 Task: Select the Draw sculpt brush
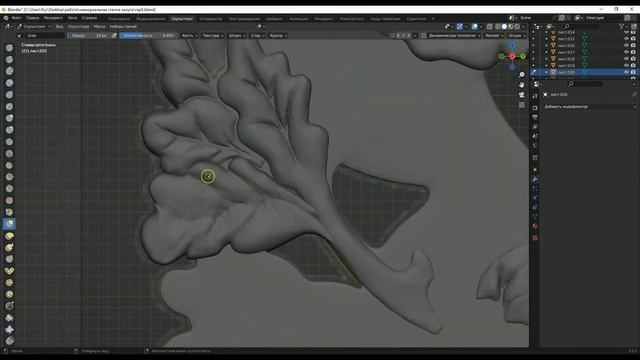(9, 48)
